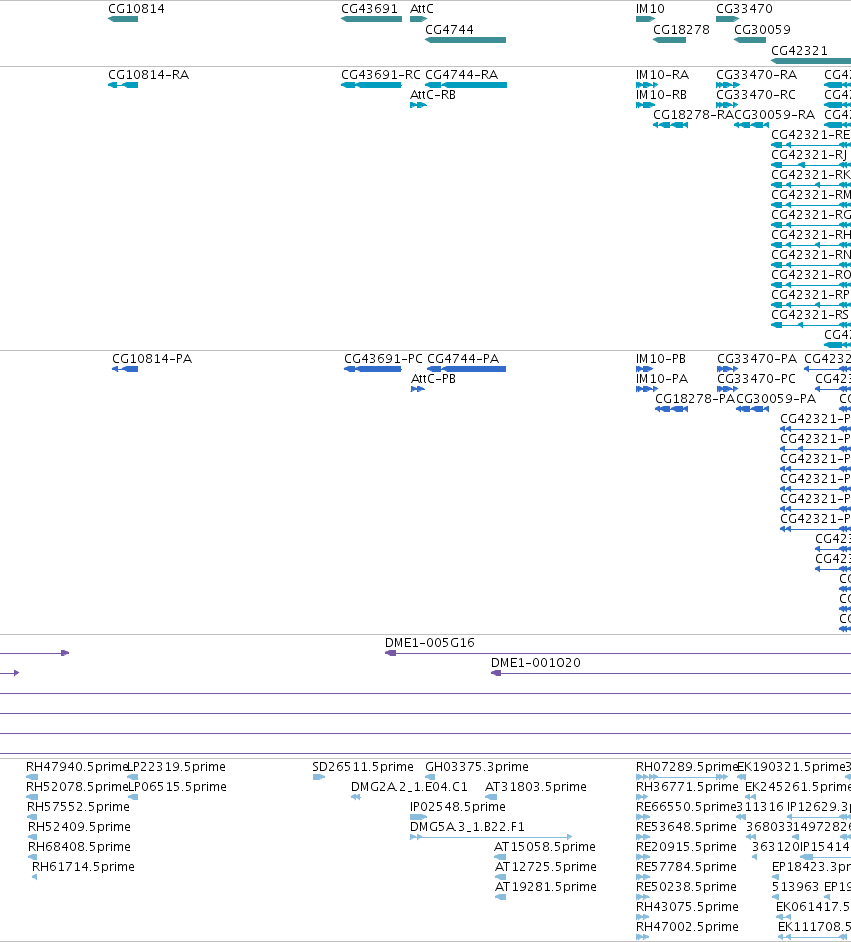Click the CG43691 gene feature label
Viewport: 851px width, 942px height.
click(369, 9)
